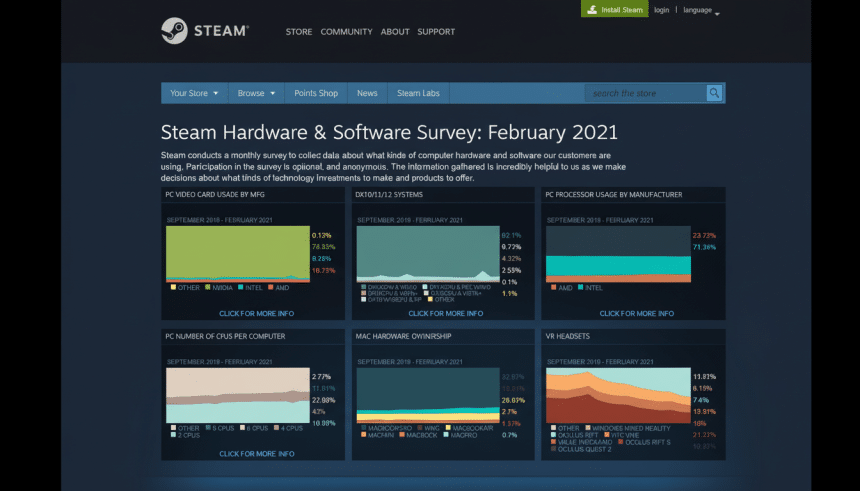Click the INTEL legend swatch in video card chart
The height and width of the screenshot is (491, 860).
pyautogui.click(x=241, y=287)
